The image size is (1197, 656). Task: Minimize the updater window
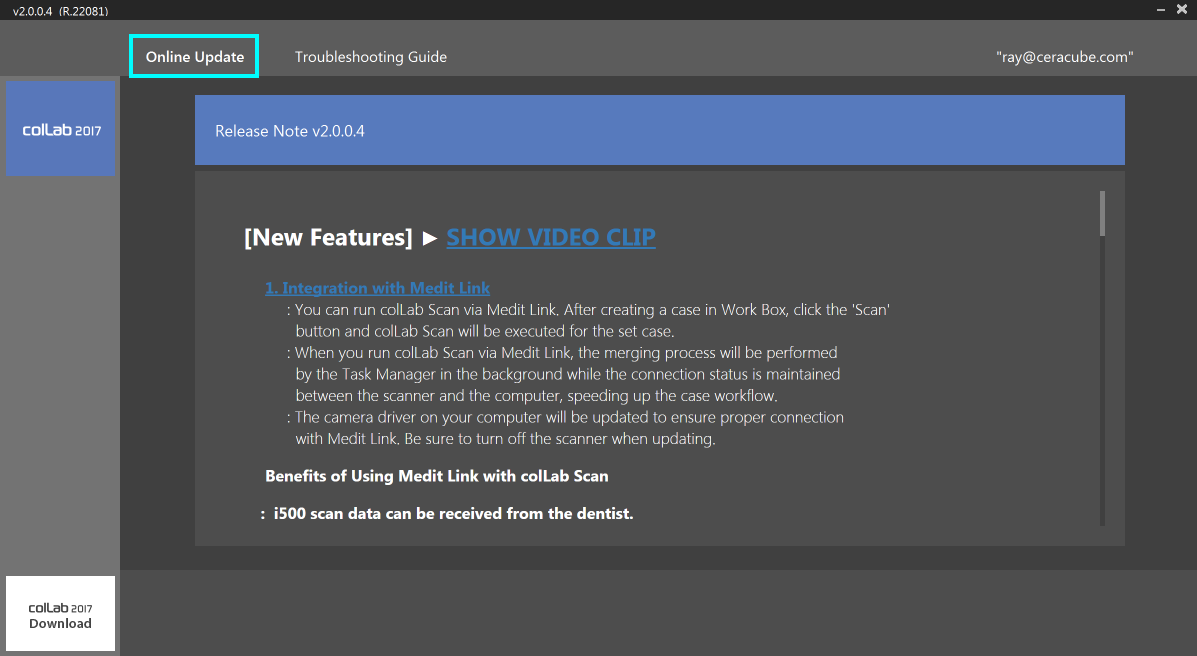1160,10
